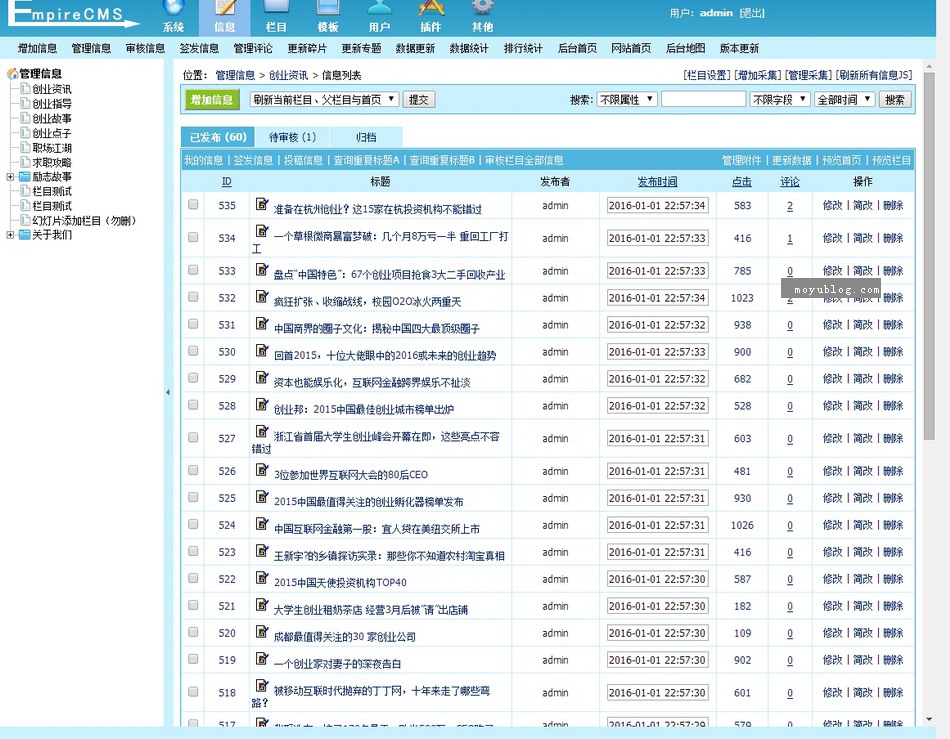This screenshot has width=950, height=739.
Task: Click the edit icon in row 535
Action: (x=262, y=204)
